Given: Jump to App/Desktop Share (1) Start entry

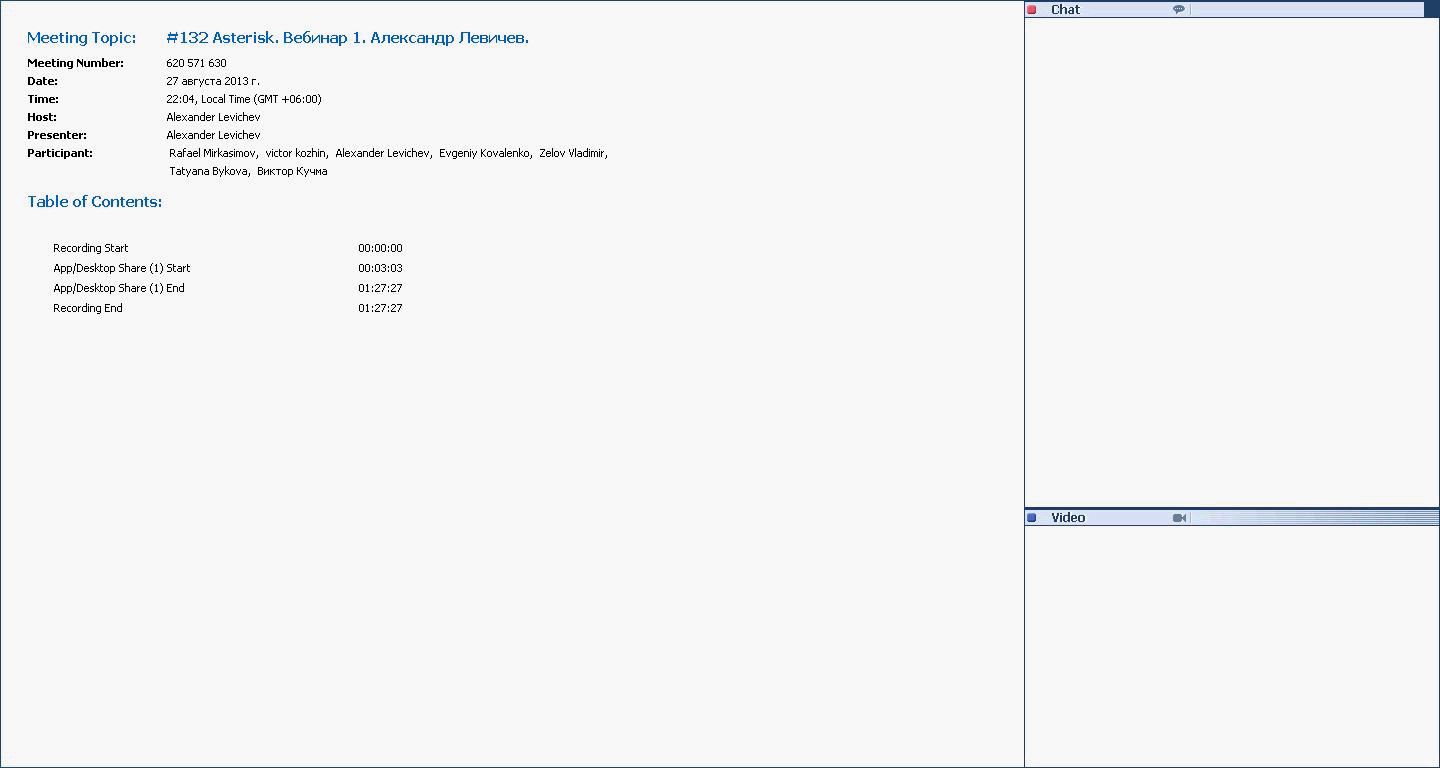Looking at the screenshot, I should (x=122, y=268).
